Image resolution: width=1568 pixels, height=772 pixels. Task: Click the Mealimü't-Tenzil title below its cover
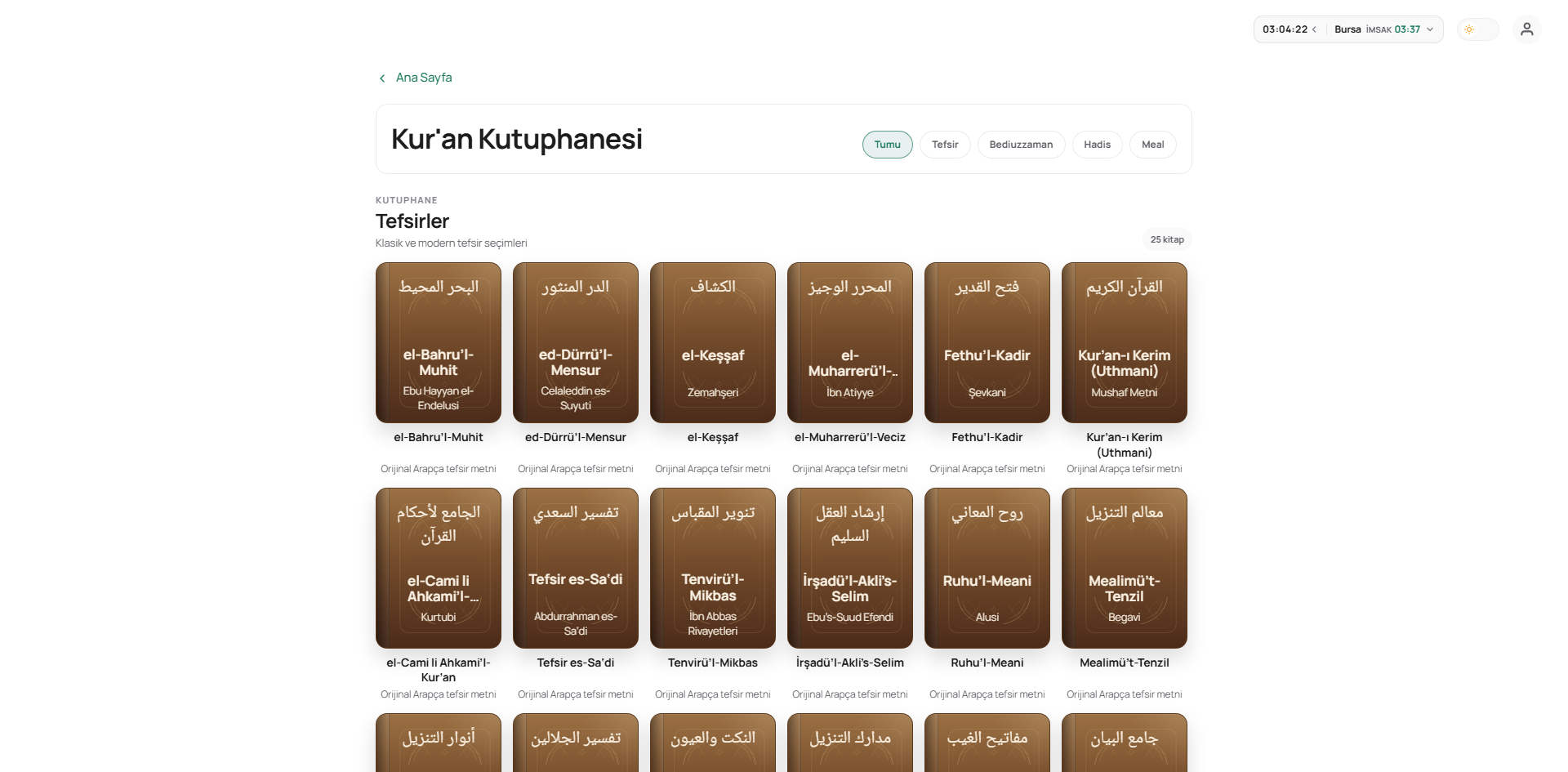(1125, 663)
